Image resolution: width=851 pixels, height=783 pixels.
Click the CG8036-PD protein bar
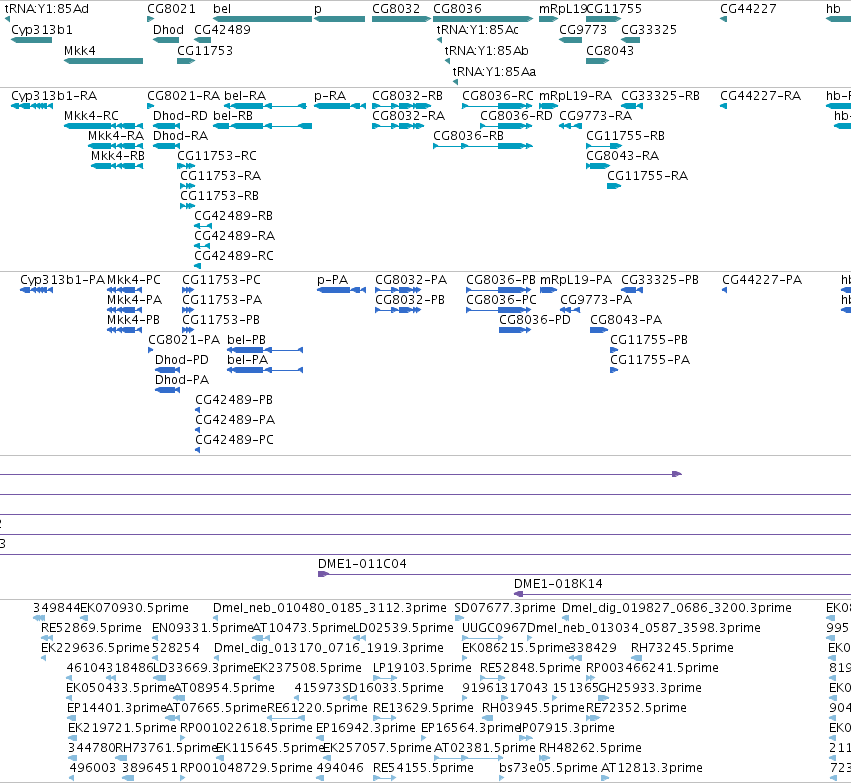515,330
